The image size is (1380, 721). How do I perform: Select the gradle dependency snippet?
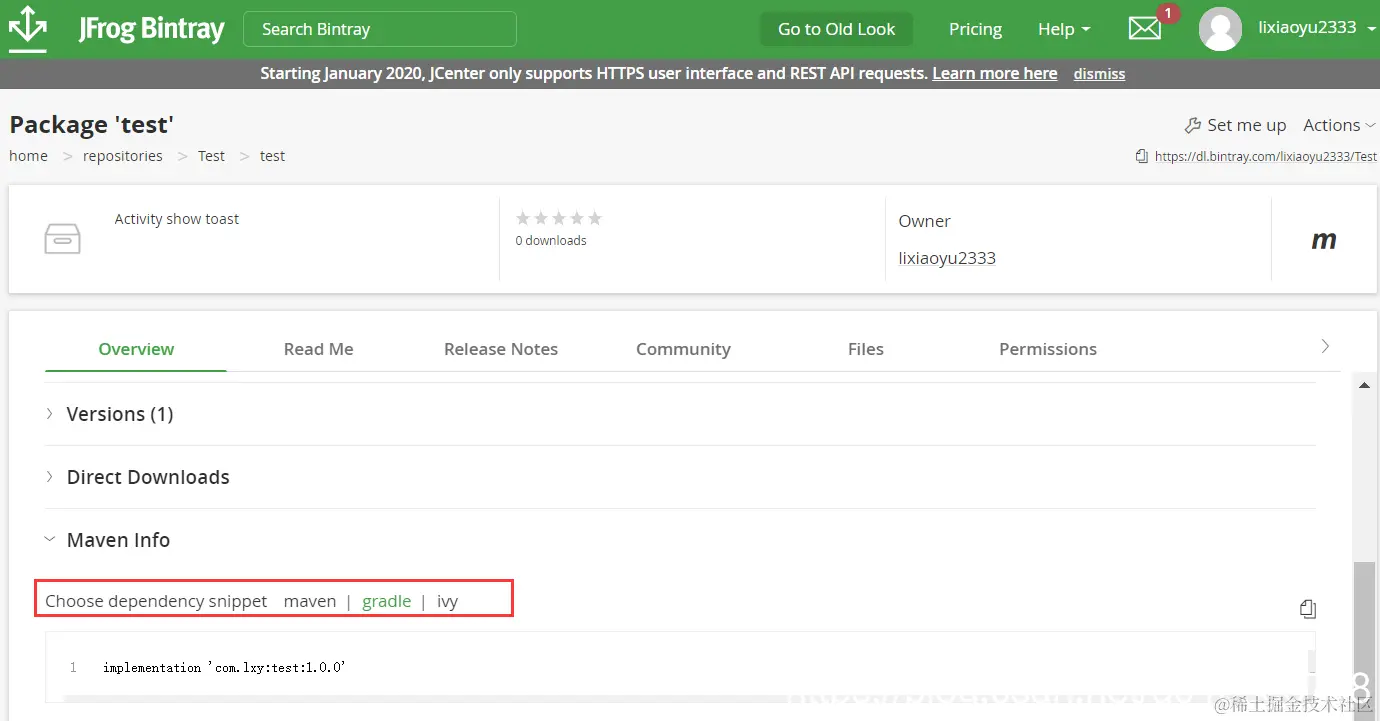tap(386, 601)
